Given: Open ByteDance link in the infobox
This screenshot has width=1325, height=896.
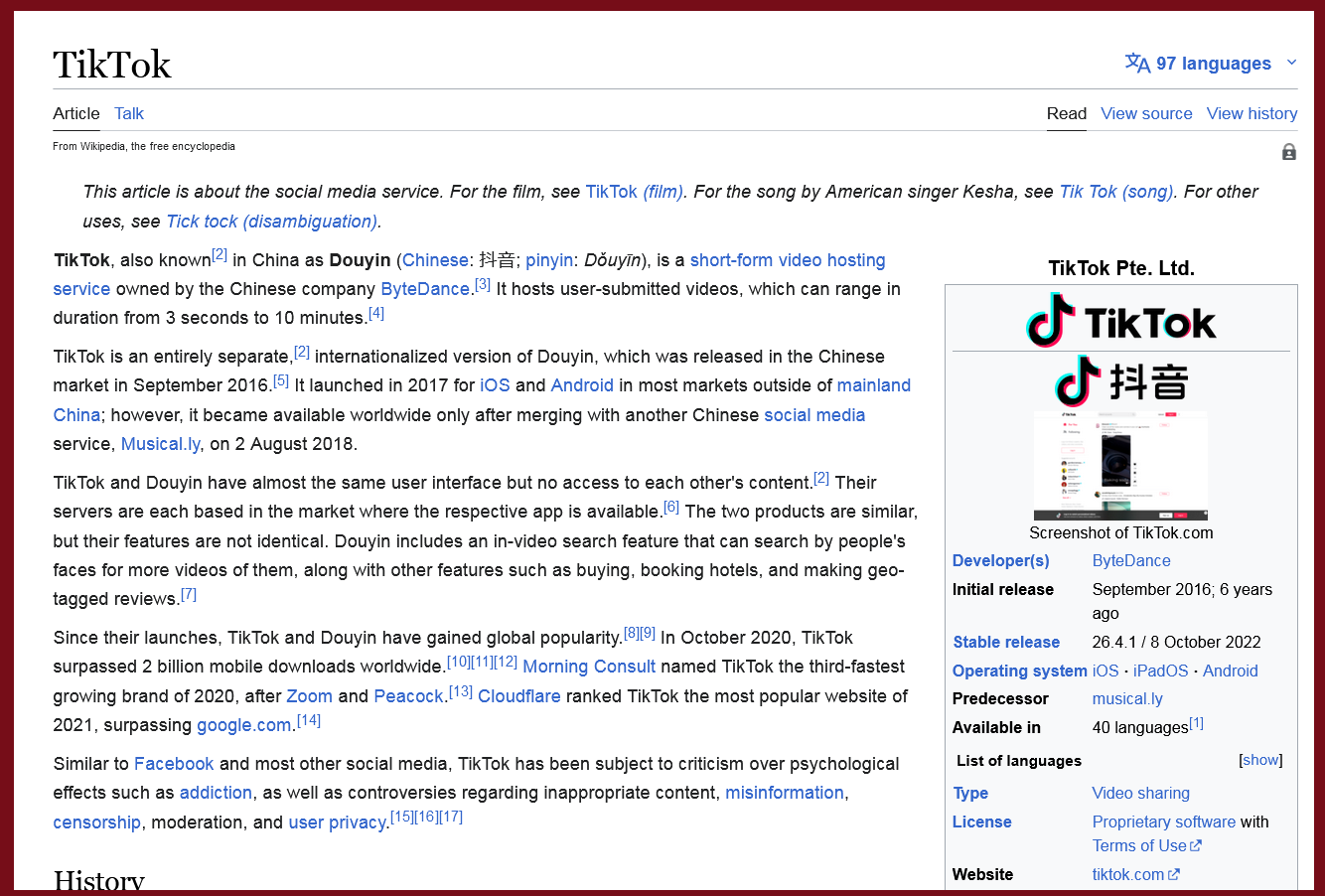Looking at the screenshot, I should pos(1131,561).
